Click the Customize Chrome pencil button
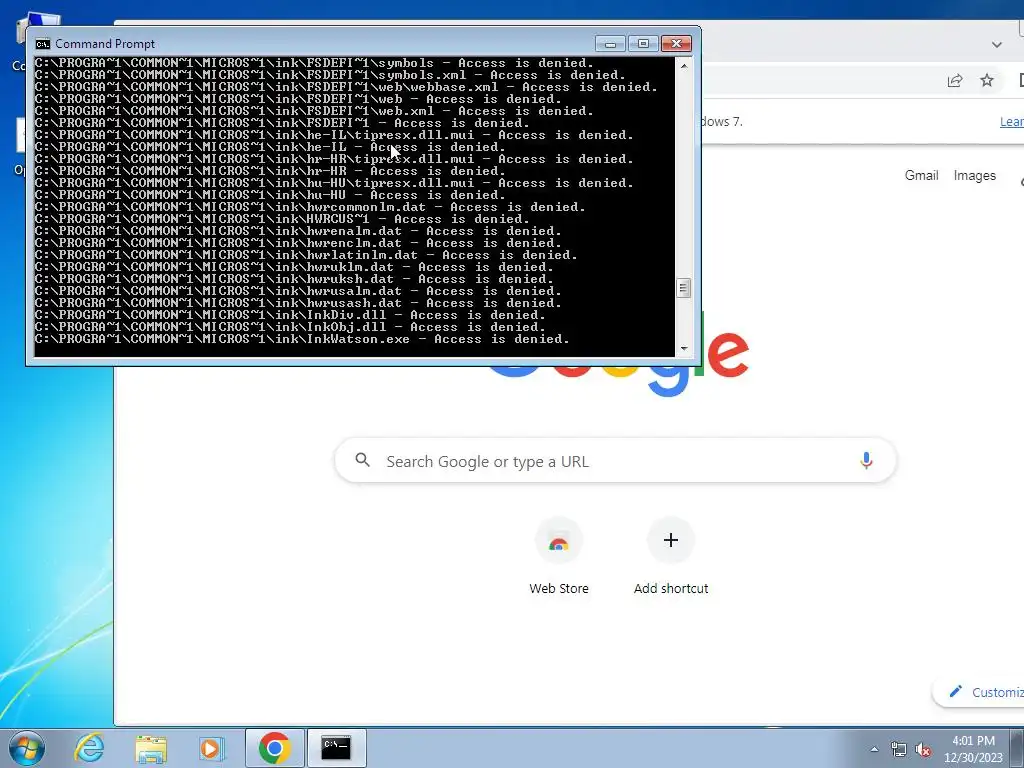Viewport: 1024px width, 768px height. 978,692
